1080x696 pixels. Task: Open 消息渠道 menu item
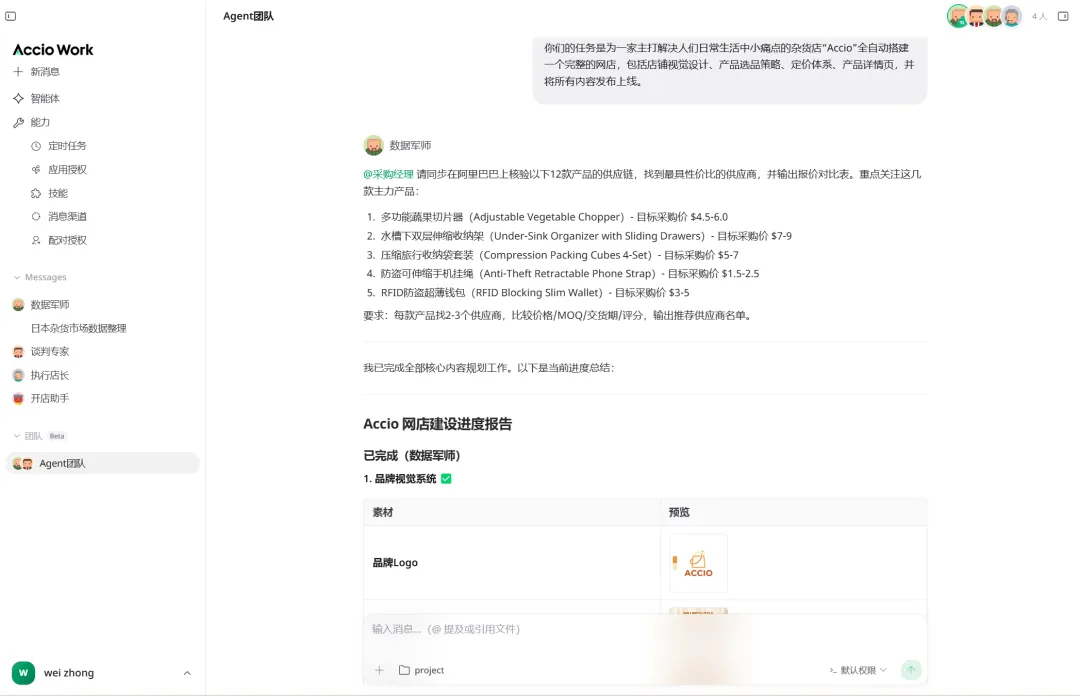pos(67,216)
